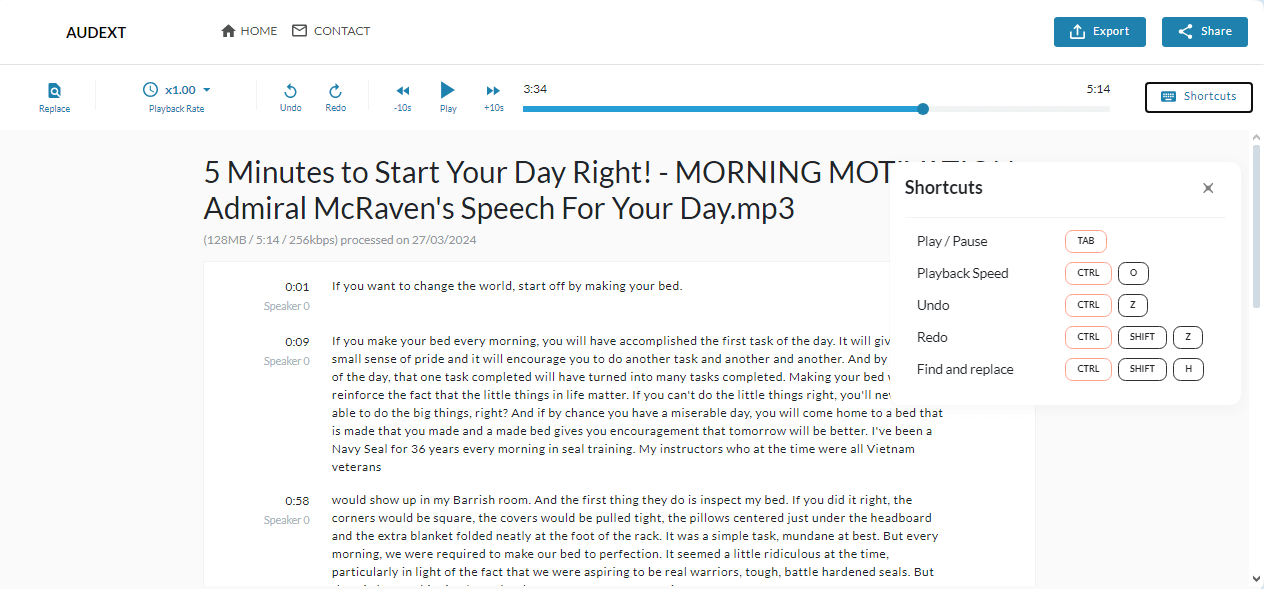
Task: Toggle the Shortcuts panel button
Action: coord(1198,97)
